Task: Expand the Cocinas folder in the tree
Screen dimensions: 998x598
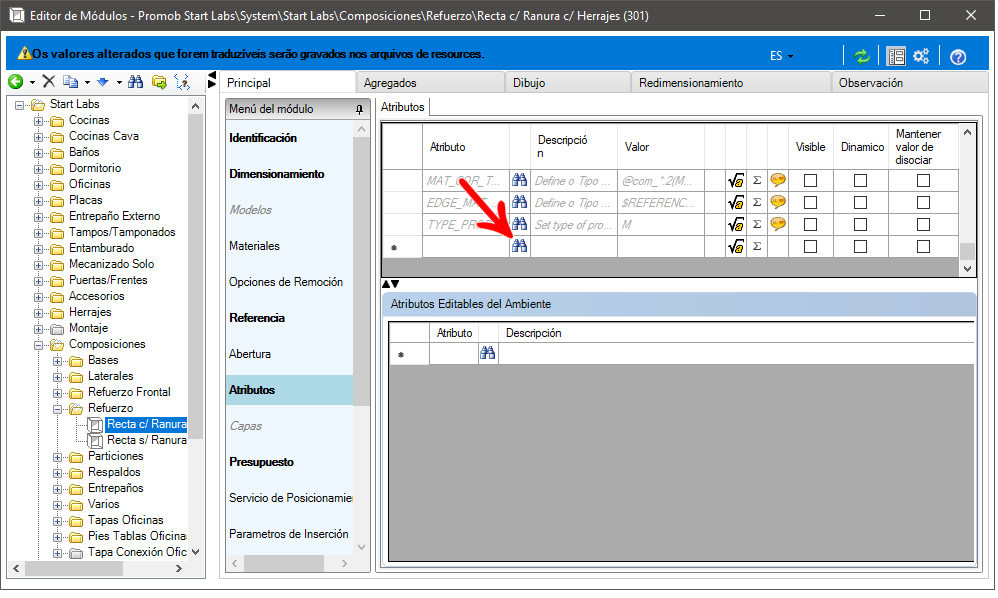Action: click(x=39, y=121)
